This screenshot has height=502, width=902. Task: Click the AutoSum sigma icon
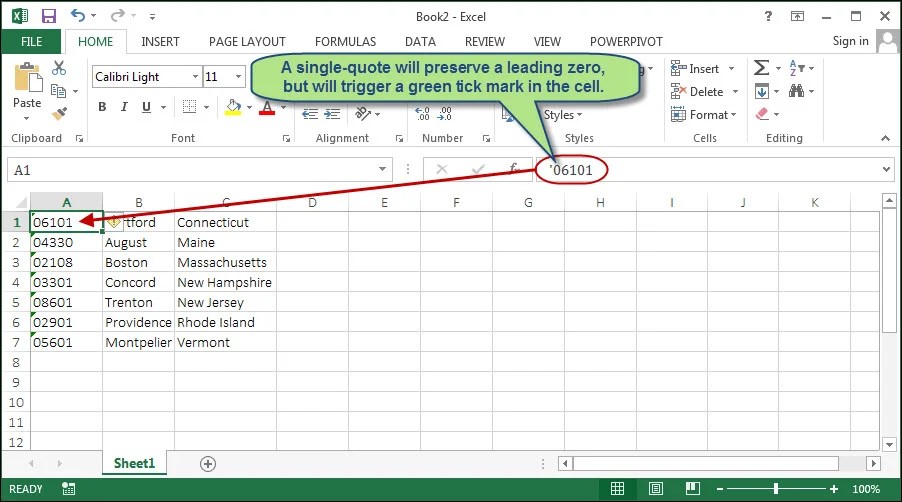pyautogui.click(x=762, y=68)
